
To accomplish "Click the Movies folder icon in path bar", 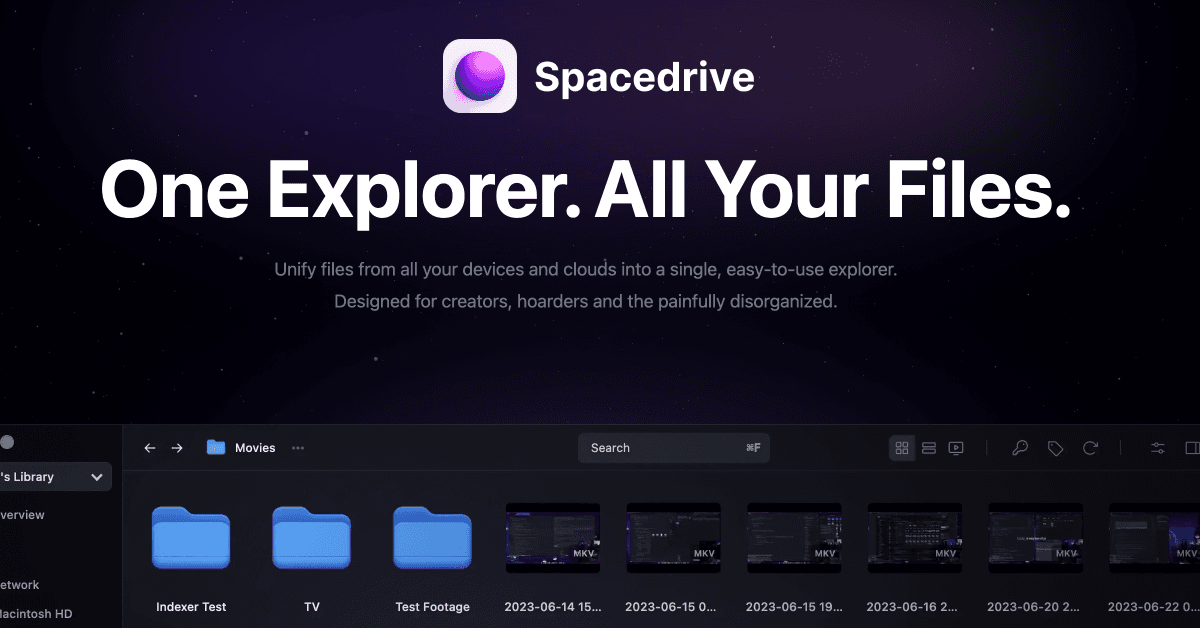I will click(216, 448).
